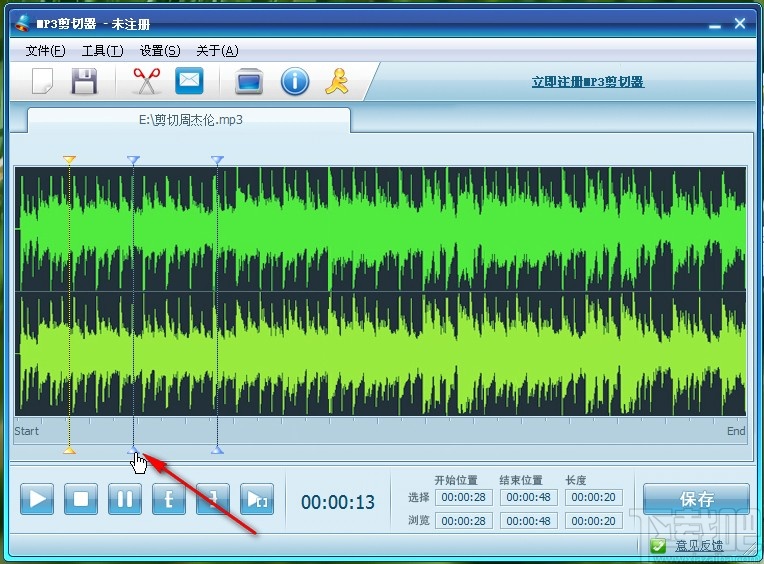Click the Start label on the timeline ruler
This screenshot has width=764, height=564.
[x=26, y=431]
